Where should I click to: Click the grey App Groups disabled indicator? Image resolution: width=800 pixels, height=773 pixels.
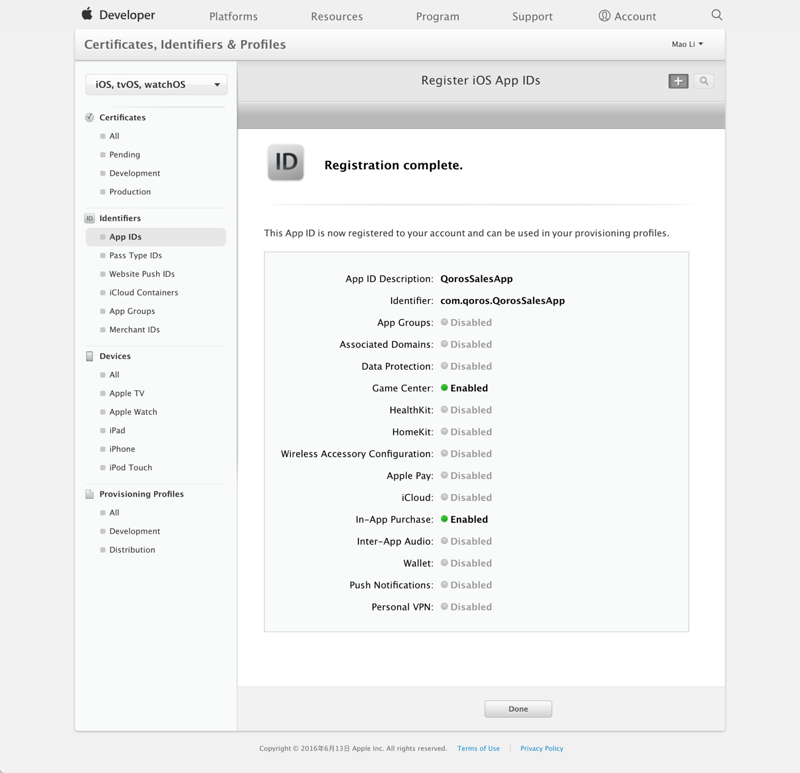pos(444,322)
